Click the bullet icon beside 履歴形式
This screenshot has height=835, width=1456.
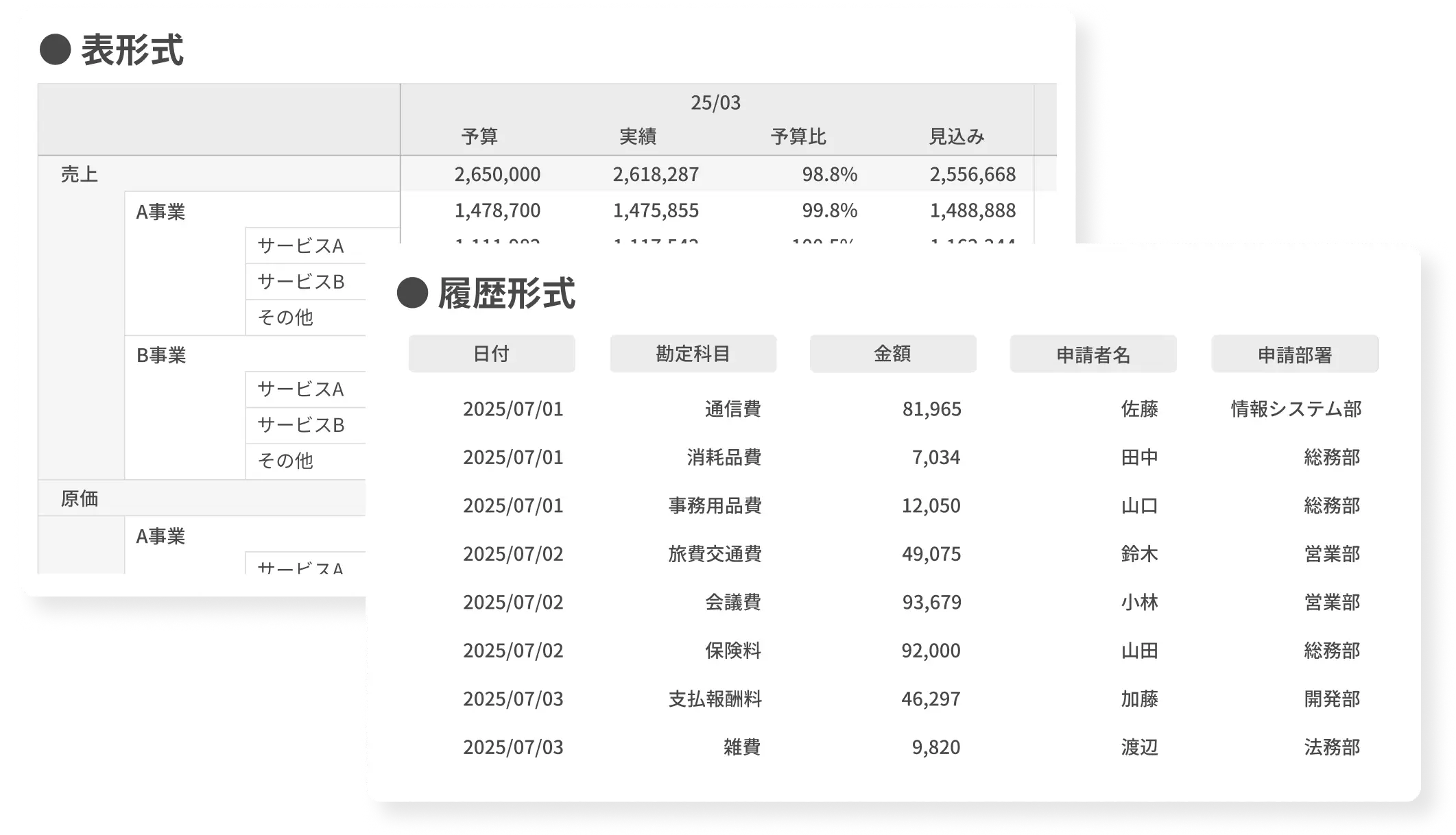412,293
